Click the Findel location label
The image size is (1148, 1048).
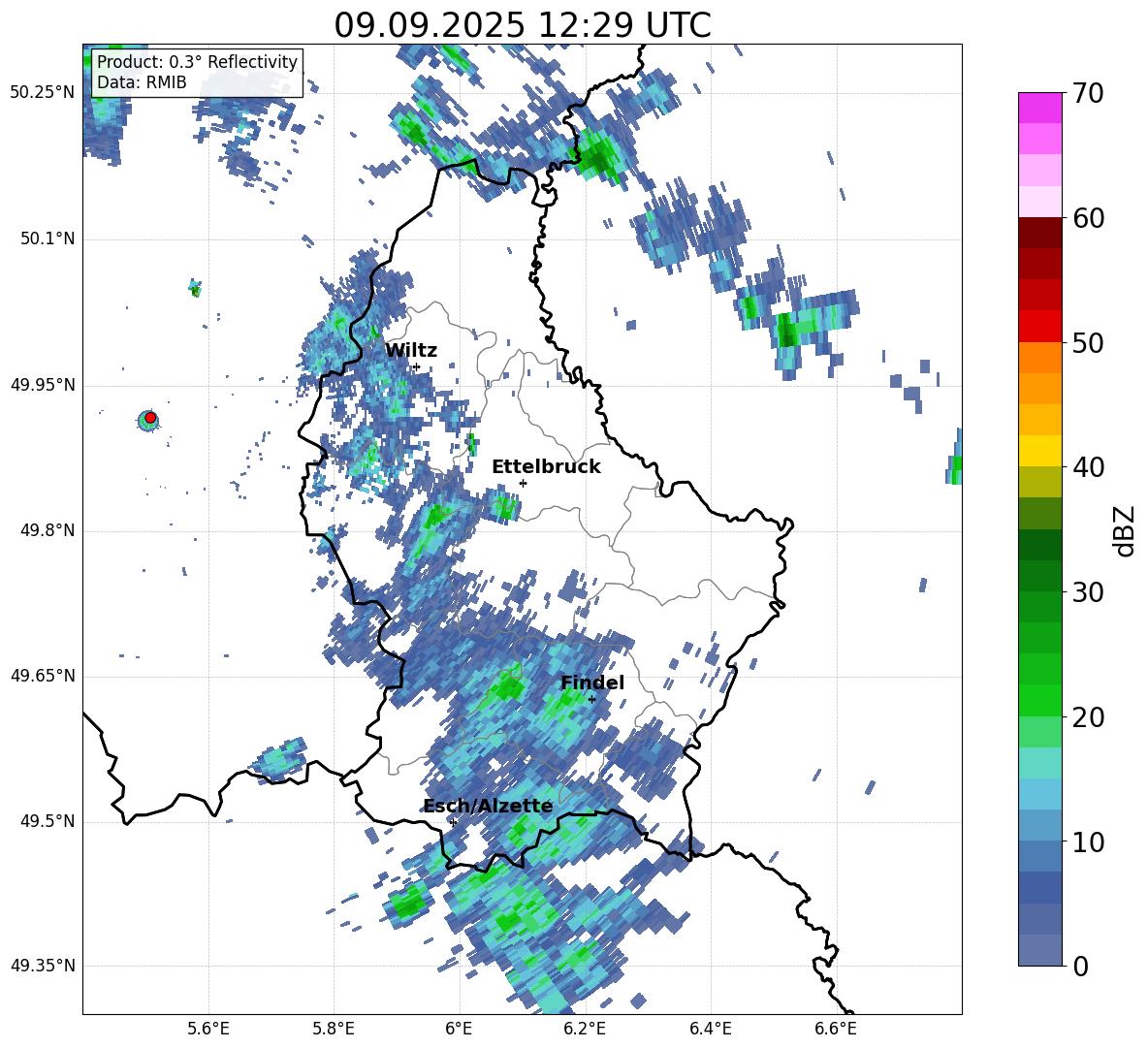tap(592, 683)
